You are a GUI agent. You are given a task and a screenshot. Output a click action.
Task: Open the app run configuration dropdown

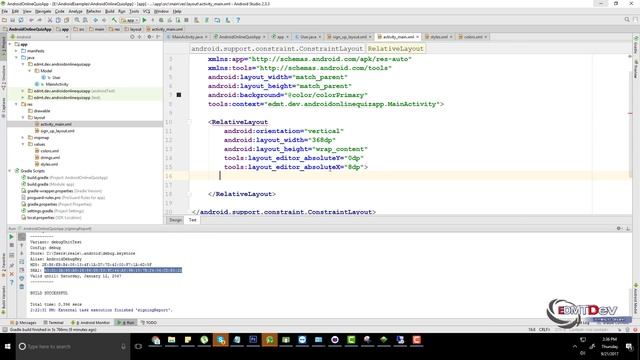click(130, 20)
